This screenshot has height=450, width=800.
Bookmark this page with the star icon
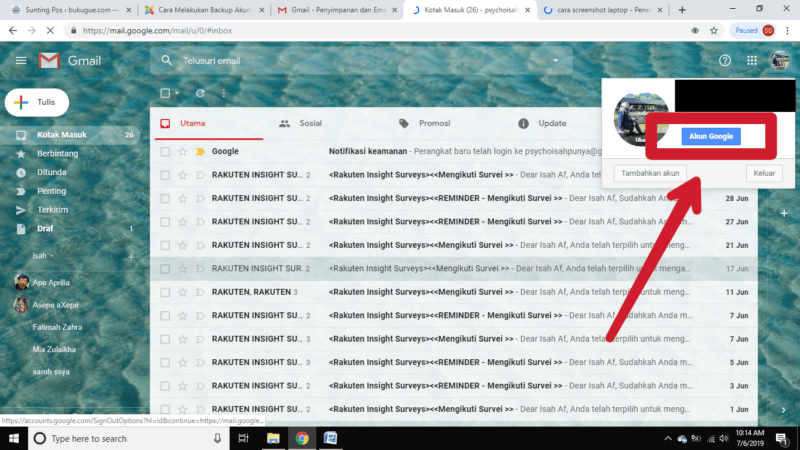714,31
